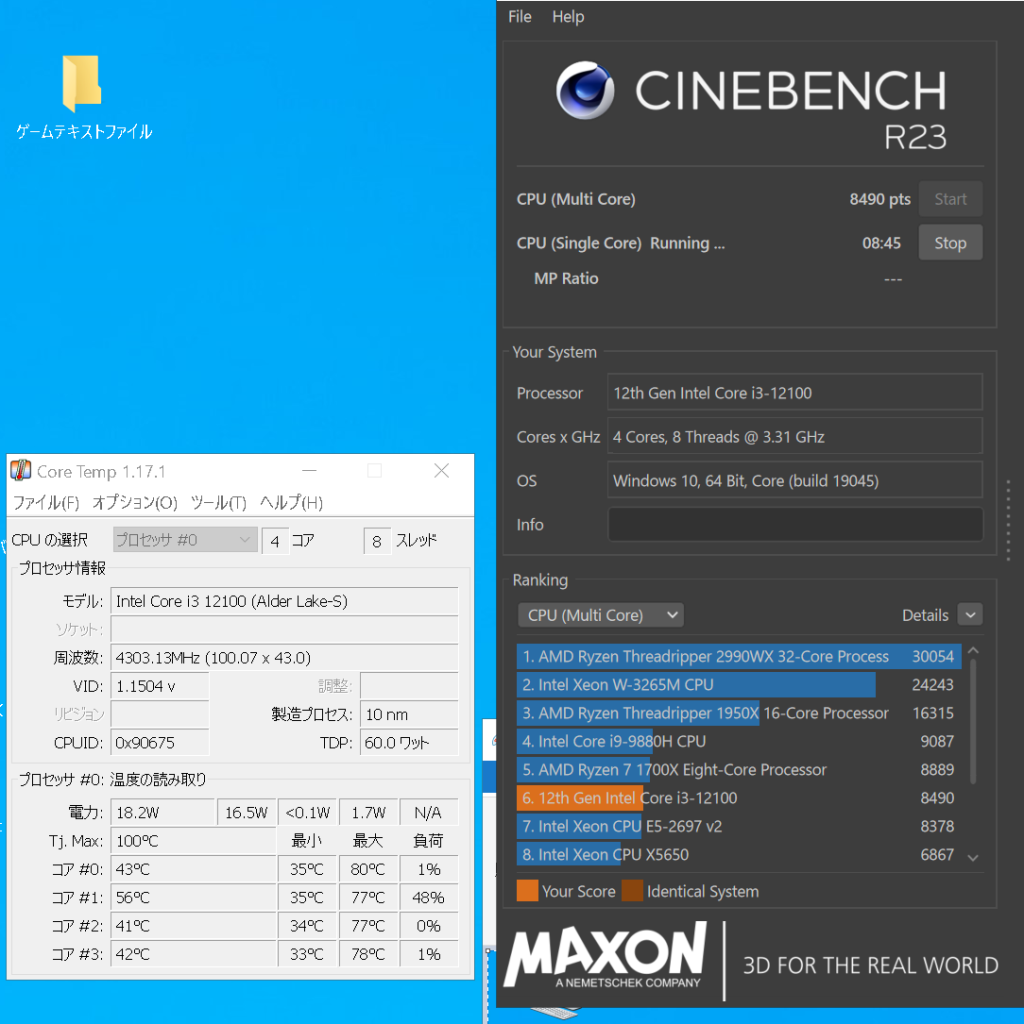This screenshot has width=1024, height=1024.
Task: Open Core Temp ツール(T) menu
Action: [x=218, y=502]
